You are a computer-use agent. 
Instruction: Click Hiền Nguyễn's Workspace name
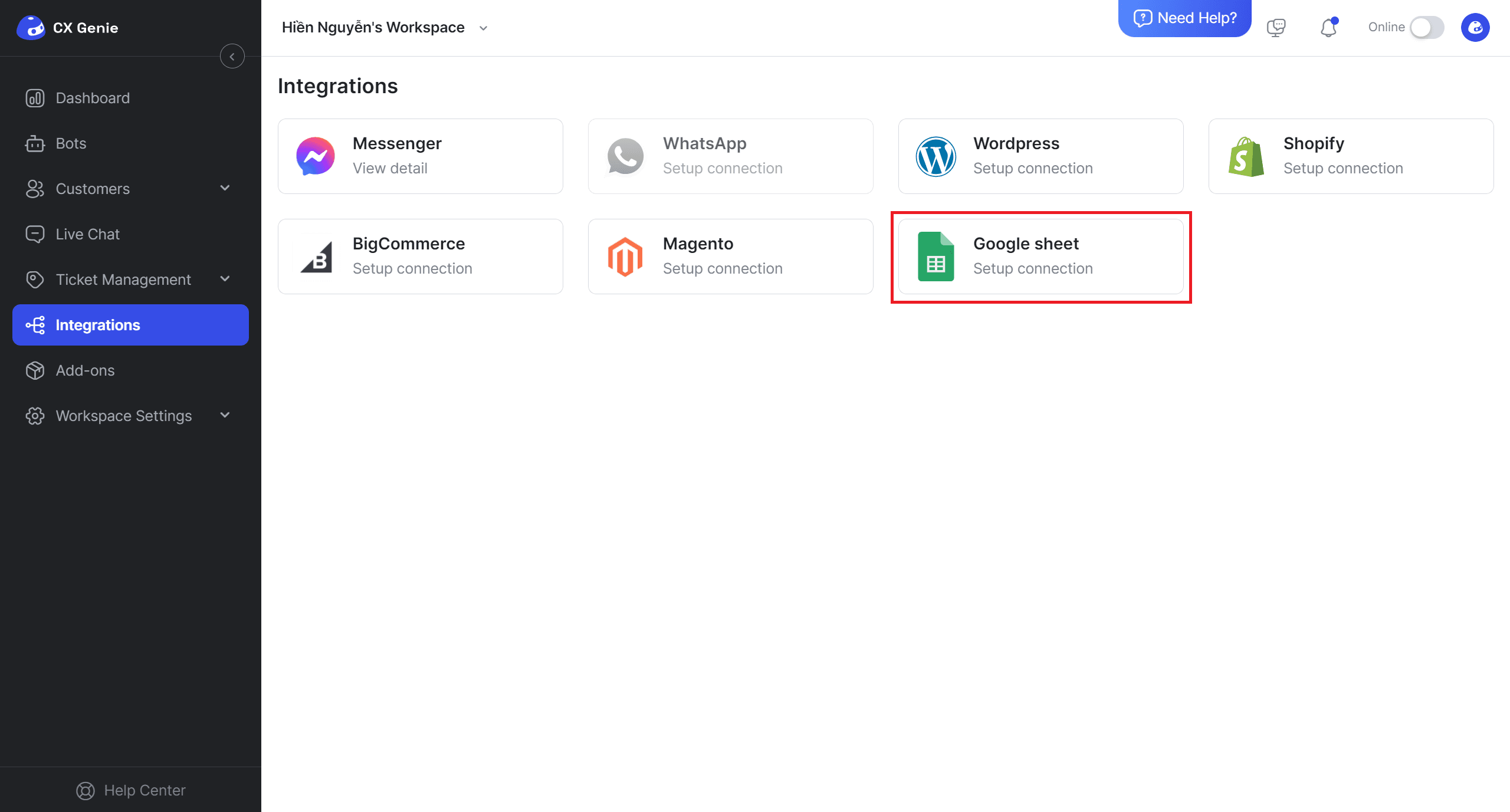tap(373, 27)
